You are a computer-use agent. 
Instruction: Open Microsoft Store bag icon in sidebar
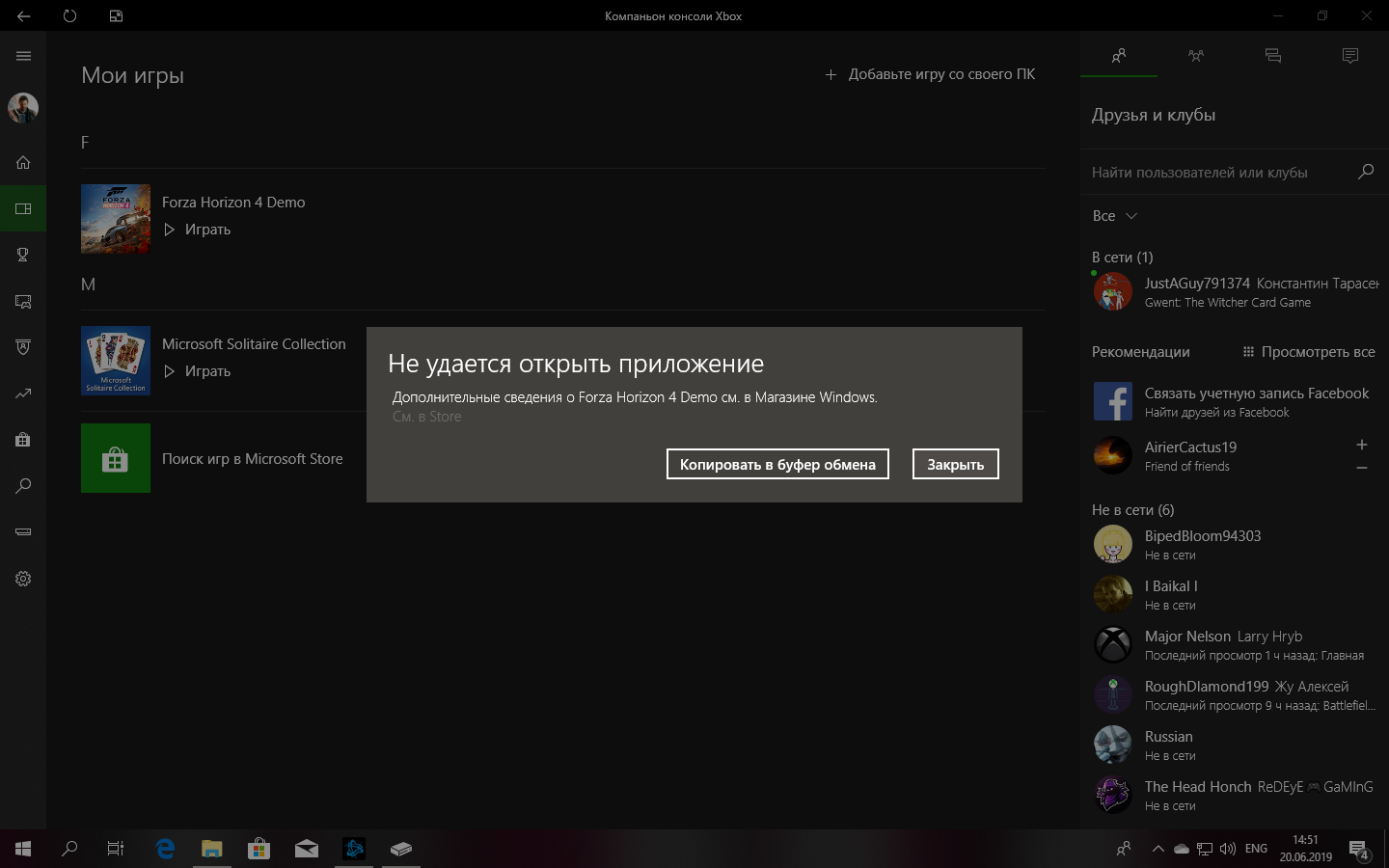[x=23, y=440]
